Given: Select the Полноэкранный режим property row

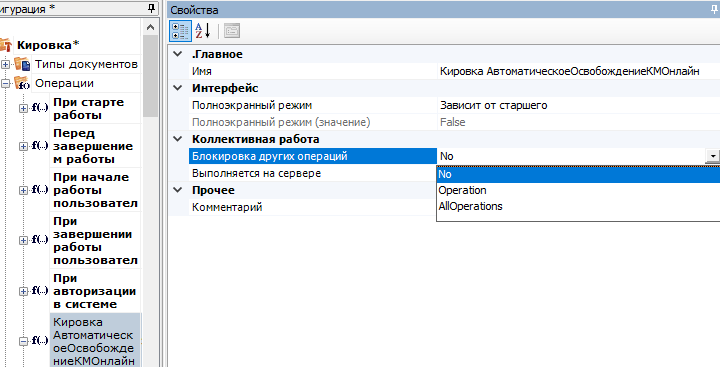Looking at the screenshot, I should pos(313,105).
